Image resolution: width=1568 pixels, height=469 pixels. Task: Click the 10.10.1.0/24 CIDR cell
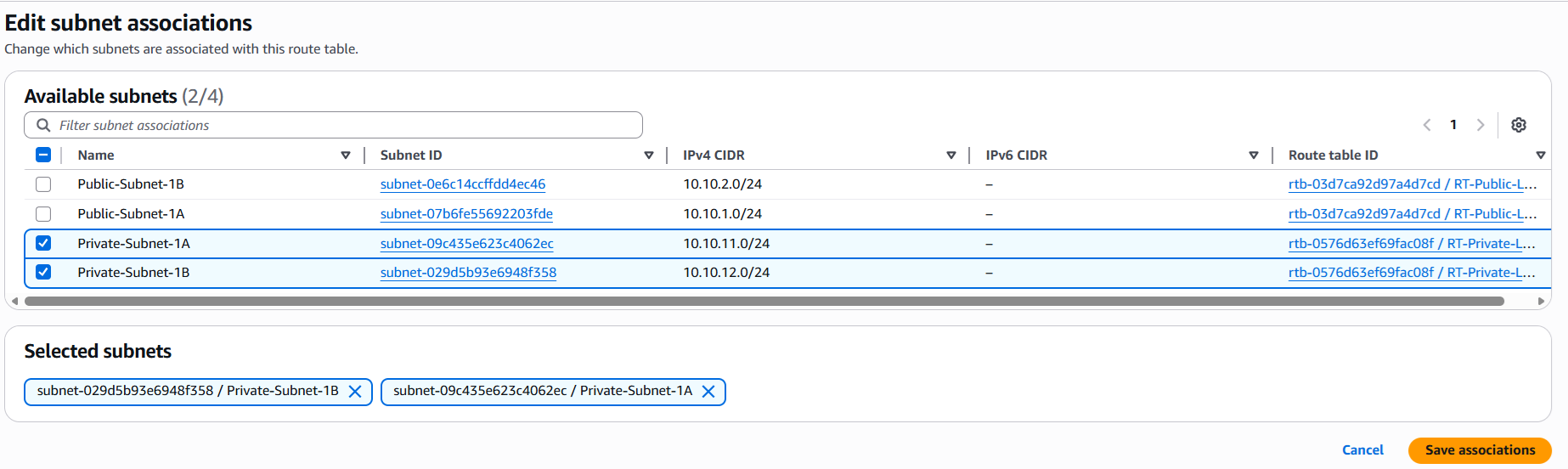click(722, 214)
